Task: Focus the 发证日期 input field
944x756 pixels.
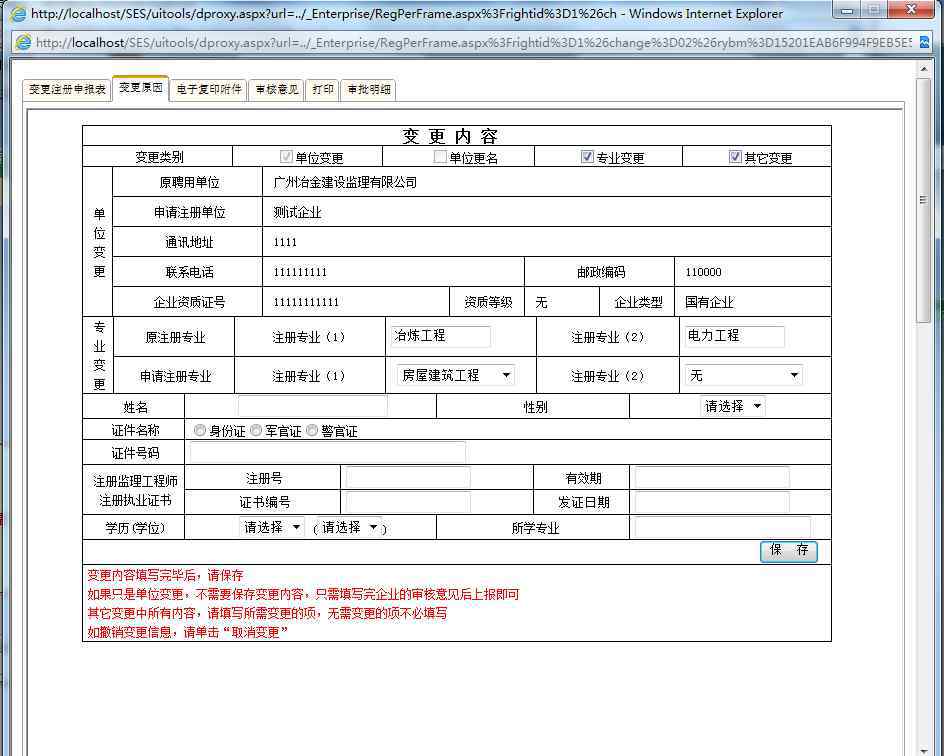Action: click(x=712, y=502)
